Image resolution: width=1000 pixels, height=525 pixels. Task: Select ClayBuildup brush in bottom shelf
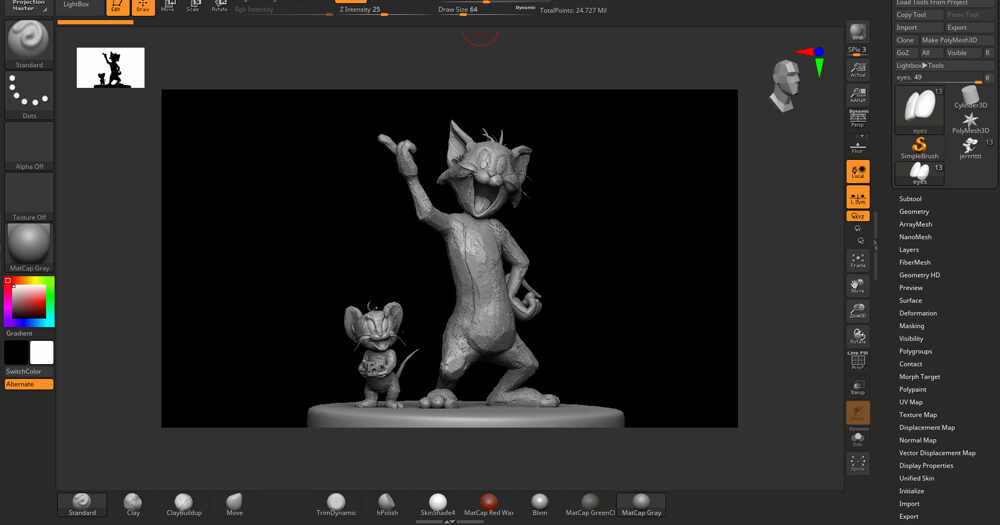(x=184, y=505)
